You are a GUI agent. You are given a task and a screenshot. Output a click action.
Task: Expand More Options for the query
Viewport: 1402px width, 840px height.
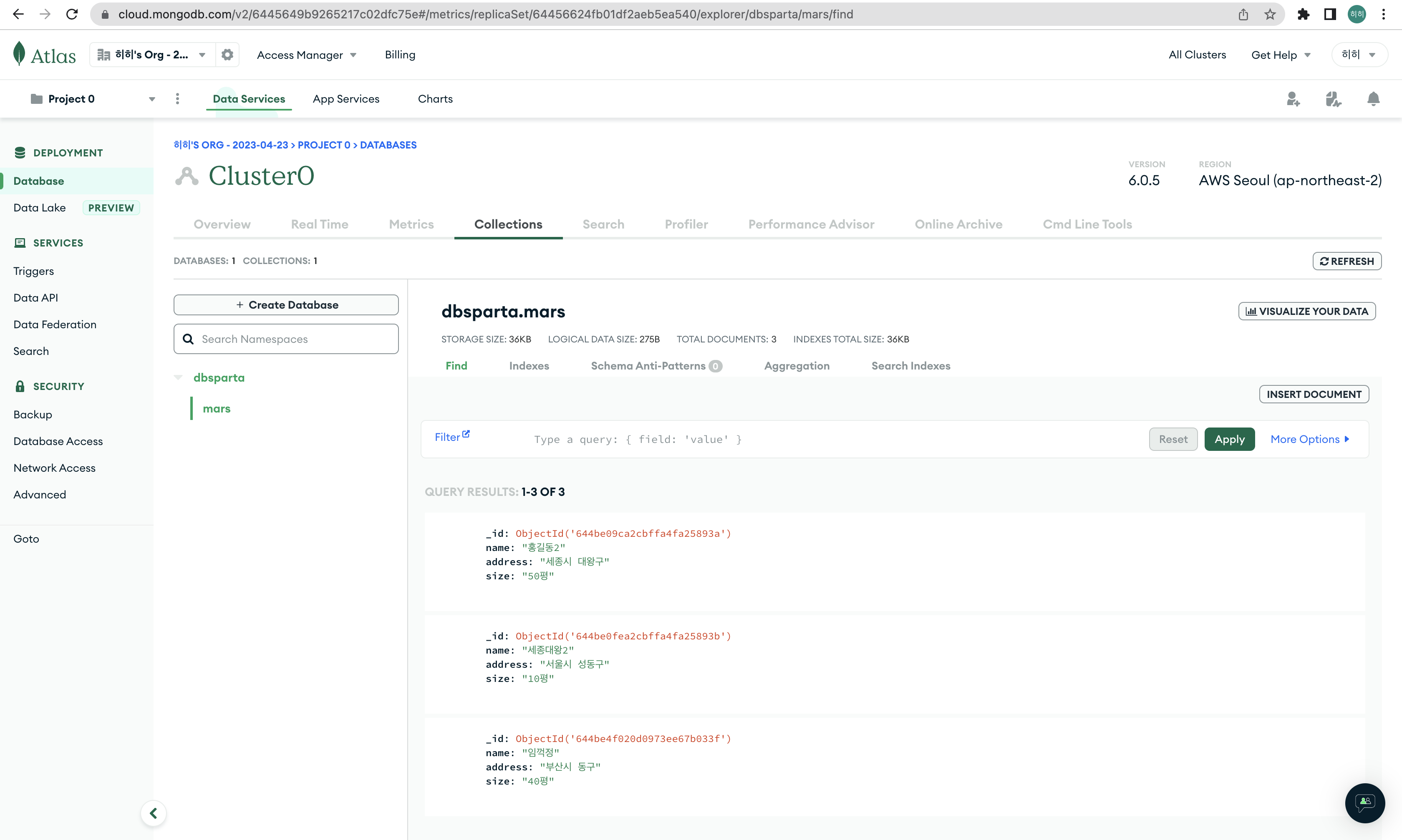(1310, 439)
